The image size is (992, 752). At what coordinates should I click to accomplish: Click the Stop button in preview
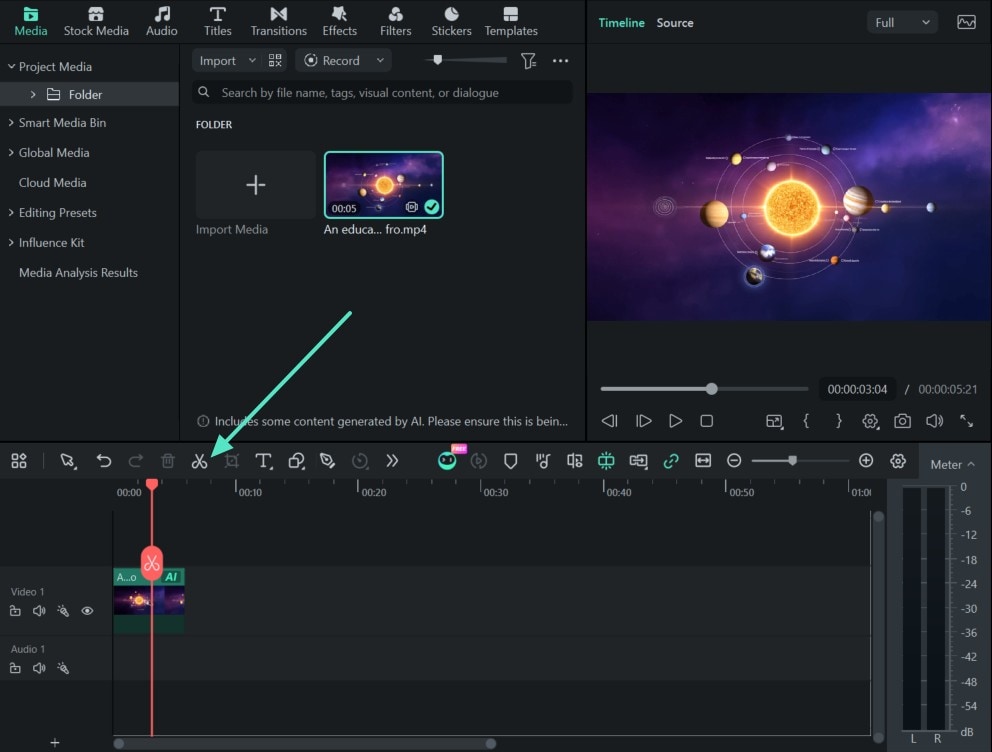(x=707, y=421)
